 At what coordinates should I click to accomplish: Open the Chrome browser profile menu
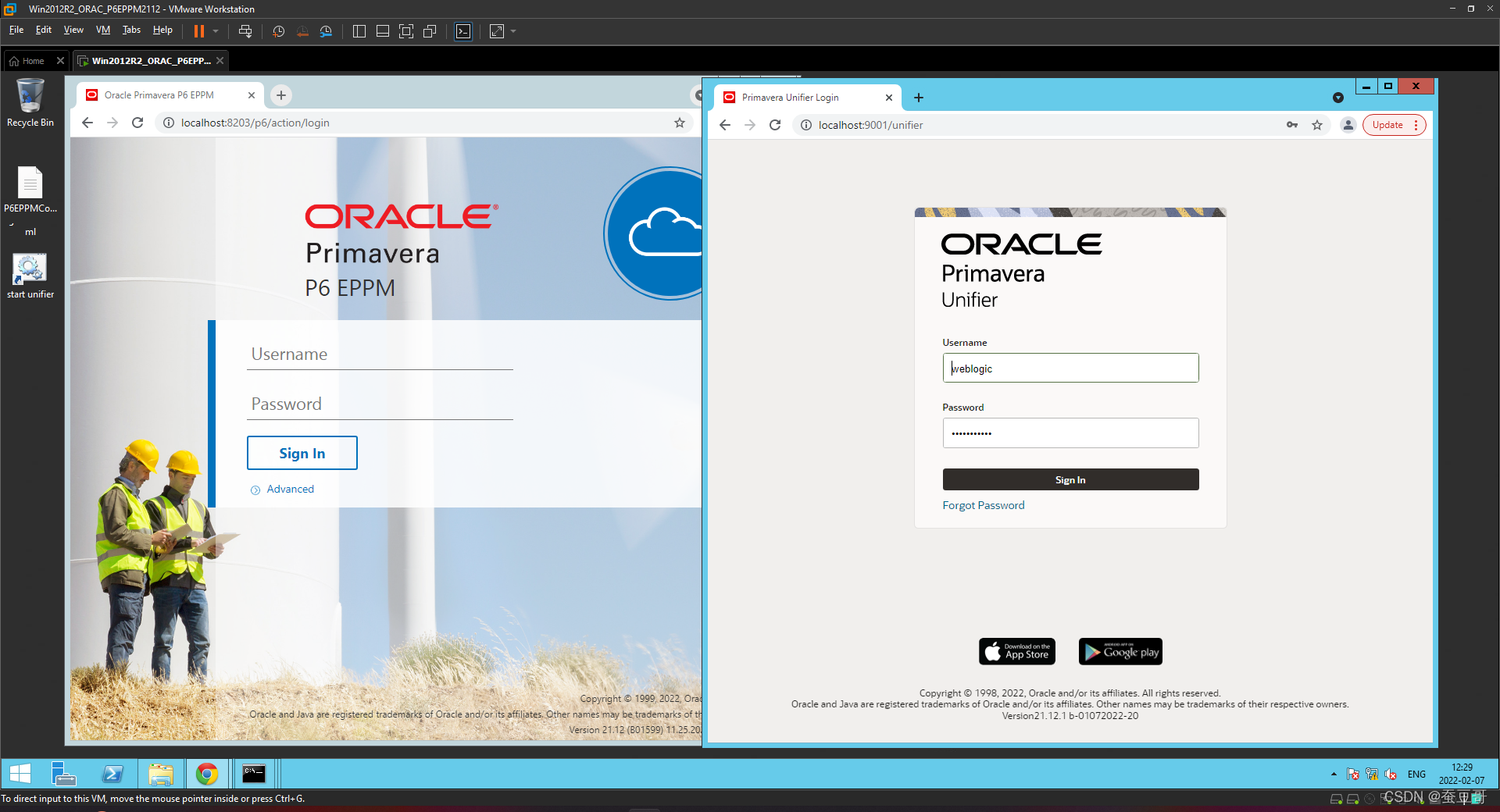[1347, 125]
